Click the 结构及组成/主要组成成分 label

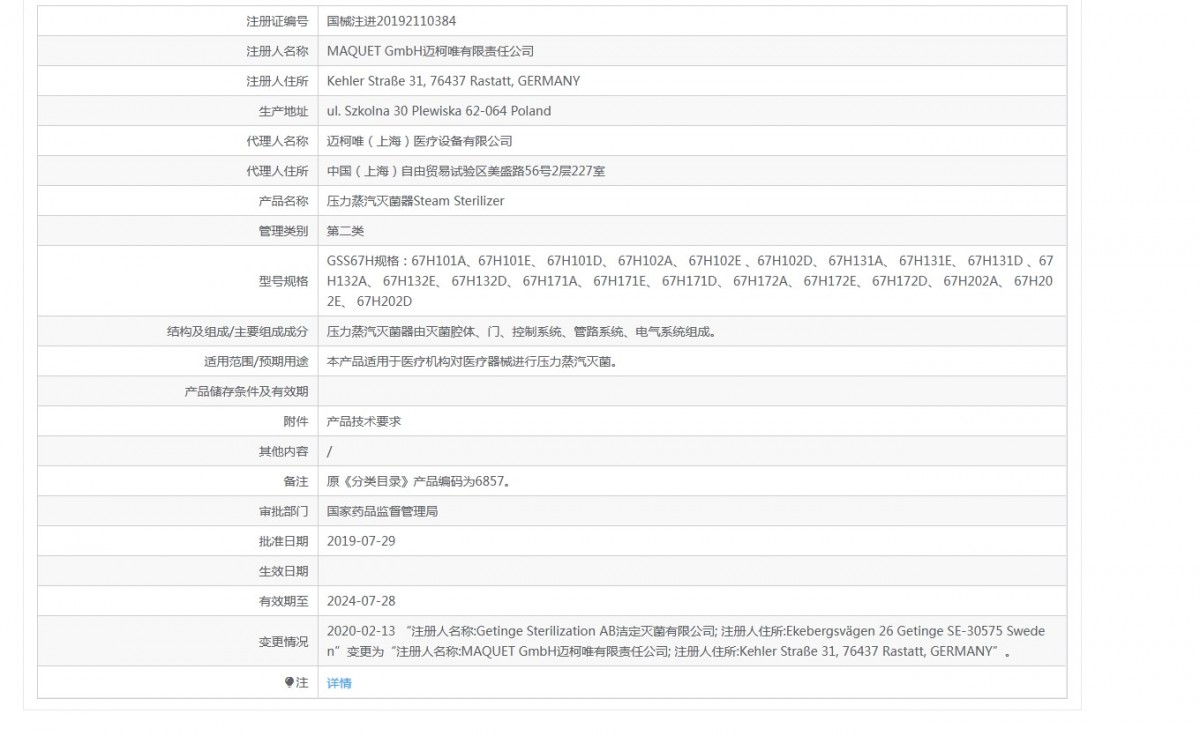pos(237,331)
